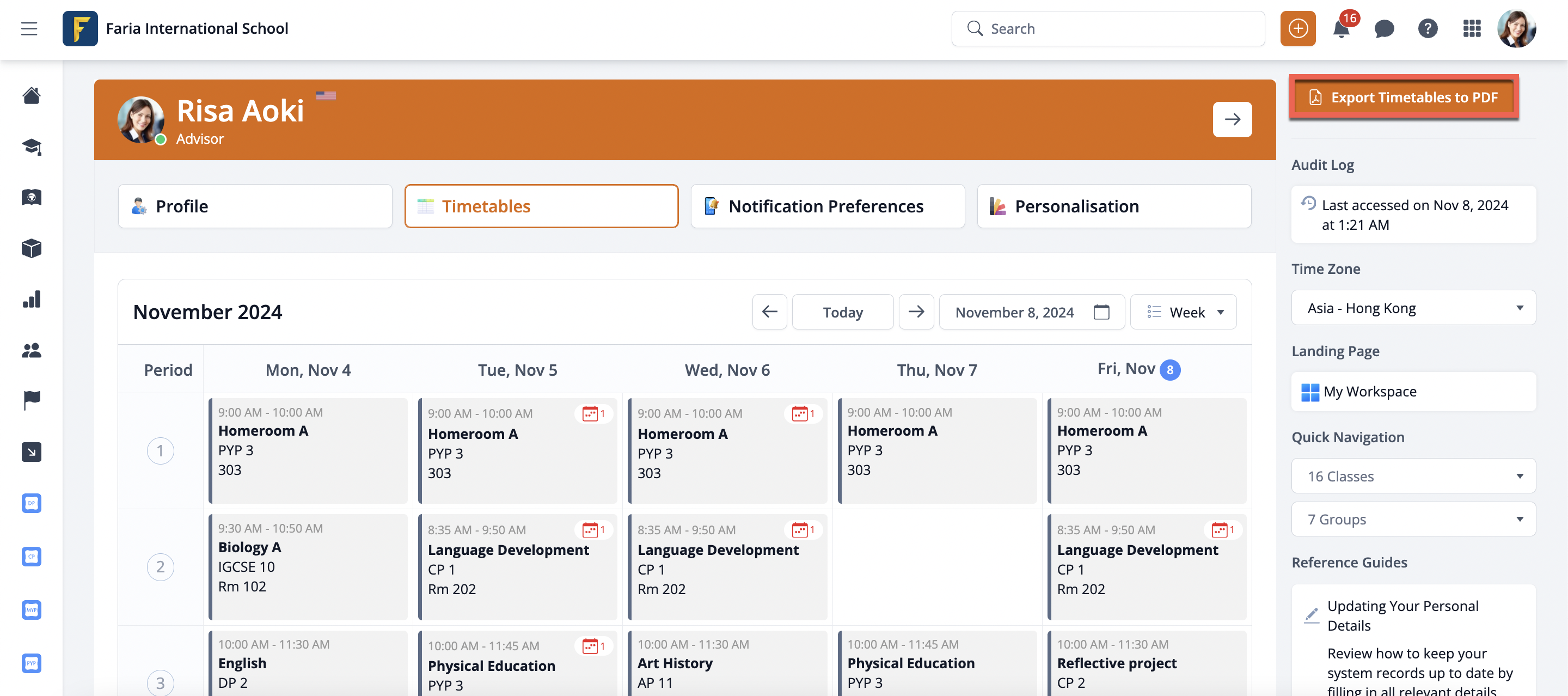Click Tuesday Homeroom A calendar event badge
This screenshot has width=1568, height=696.
click(x=593, y=414)
